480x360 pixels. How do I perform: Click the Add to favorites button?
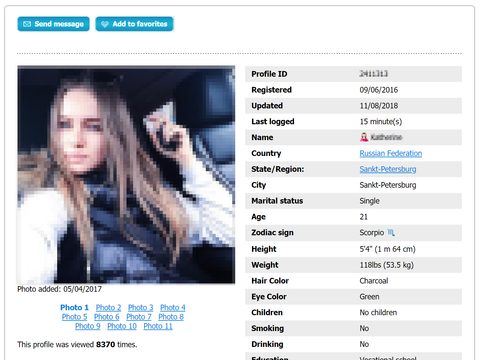[134, 24]
